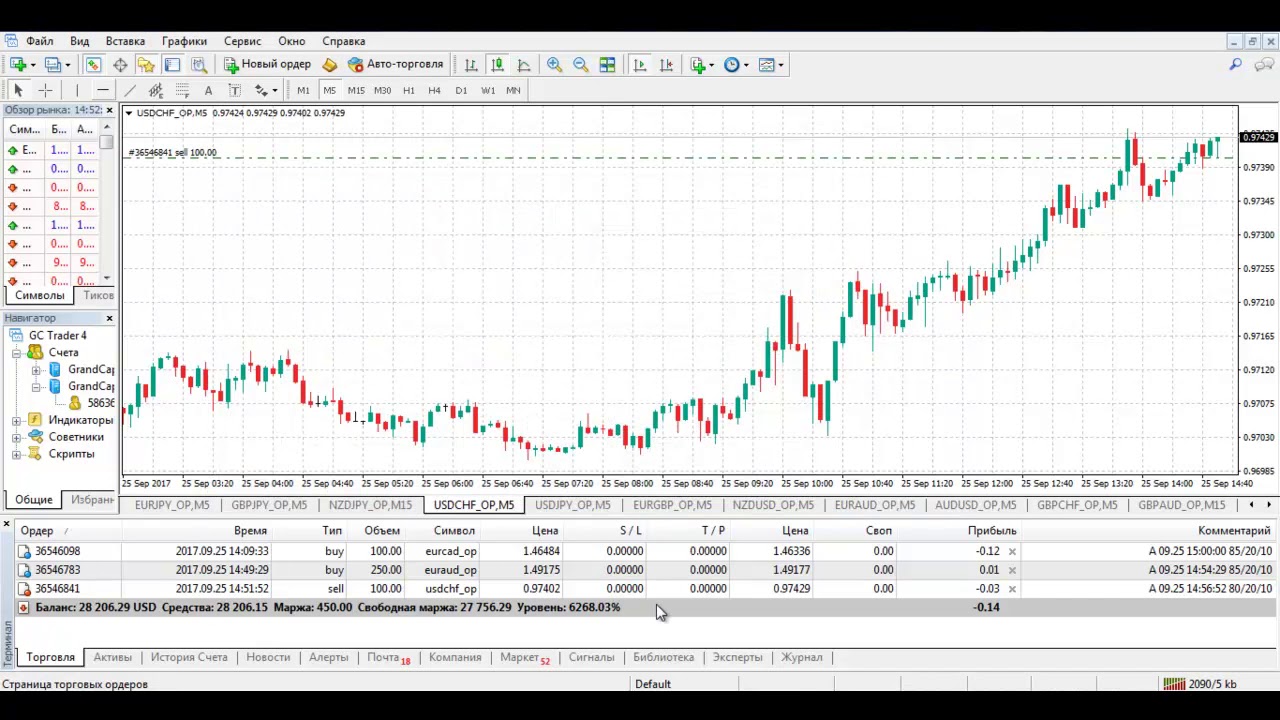Expand the Советники tree node
1280x720 pixels.
(x=17, y=437)
